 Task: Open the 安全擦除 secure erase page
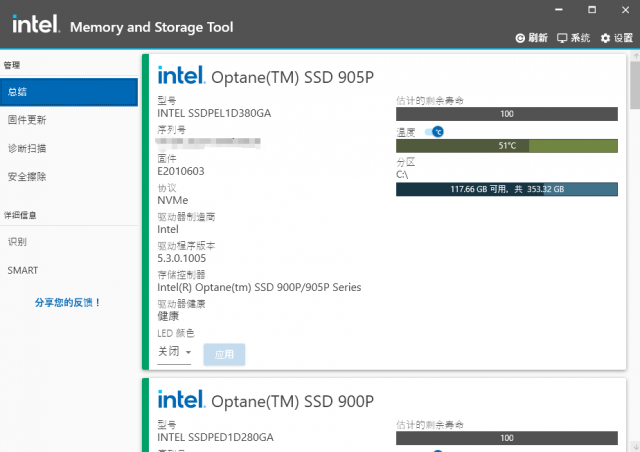click(69, 177)
